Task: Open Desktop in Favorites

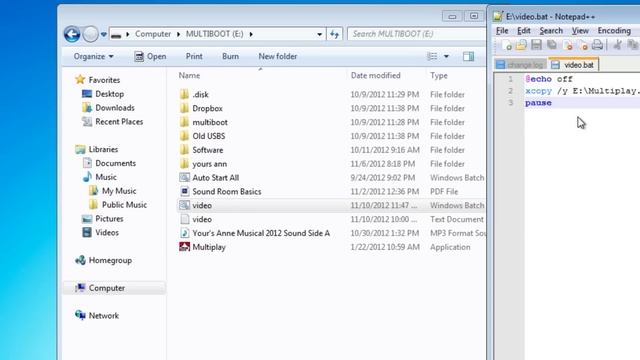Action: [109, 94]
